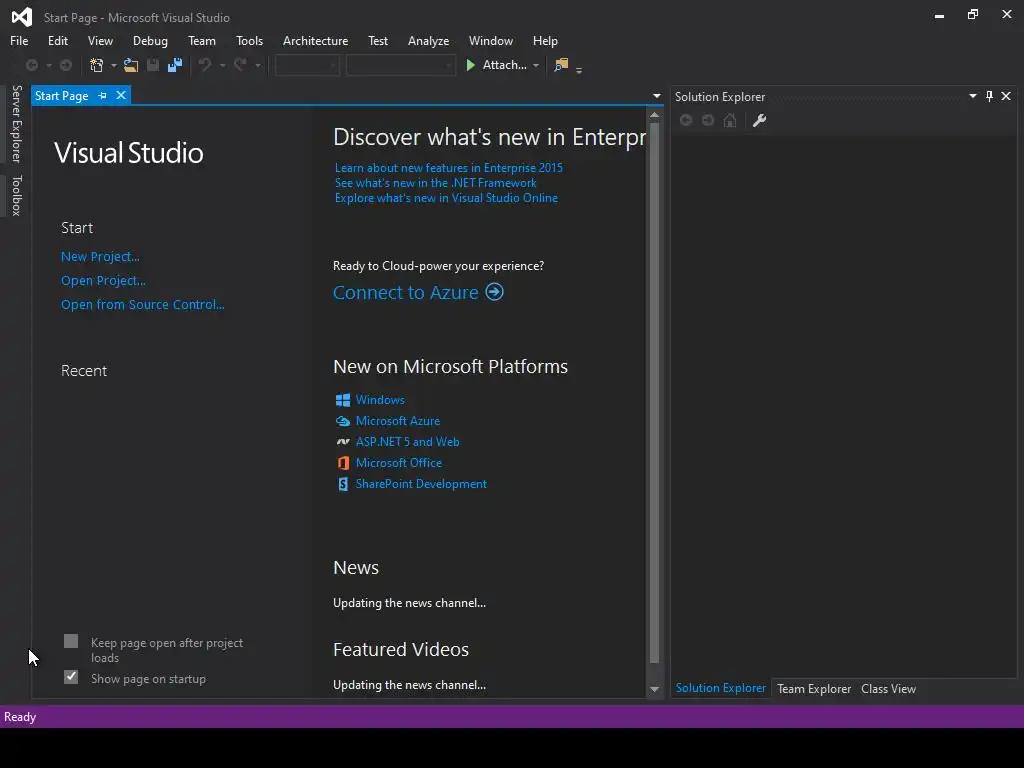Click the Solution Explorer Home icon
The height and width of the screenshot is (768, 1024).
[730, 121]
